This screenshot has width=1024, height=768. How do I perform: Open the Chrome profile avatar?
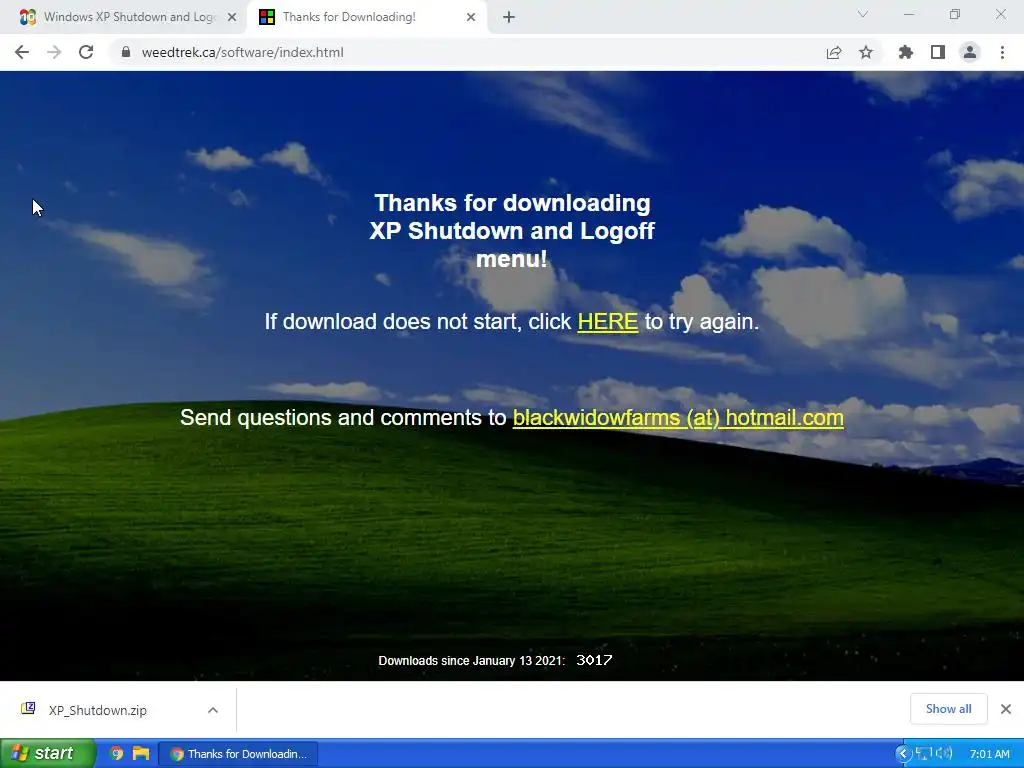click(970, 52)
